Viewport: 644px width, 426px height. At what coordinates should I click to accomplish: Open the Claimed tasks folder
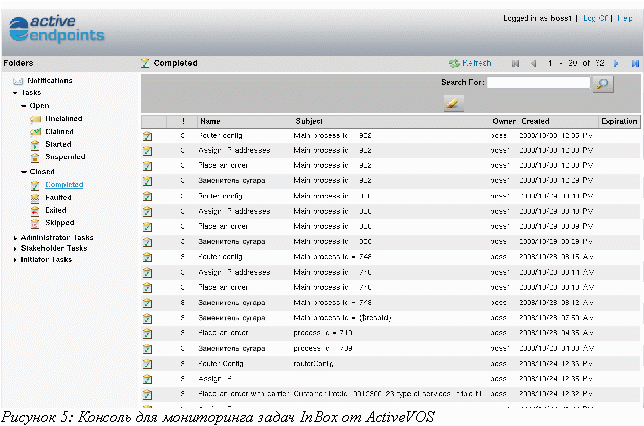click(60, 131)
